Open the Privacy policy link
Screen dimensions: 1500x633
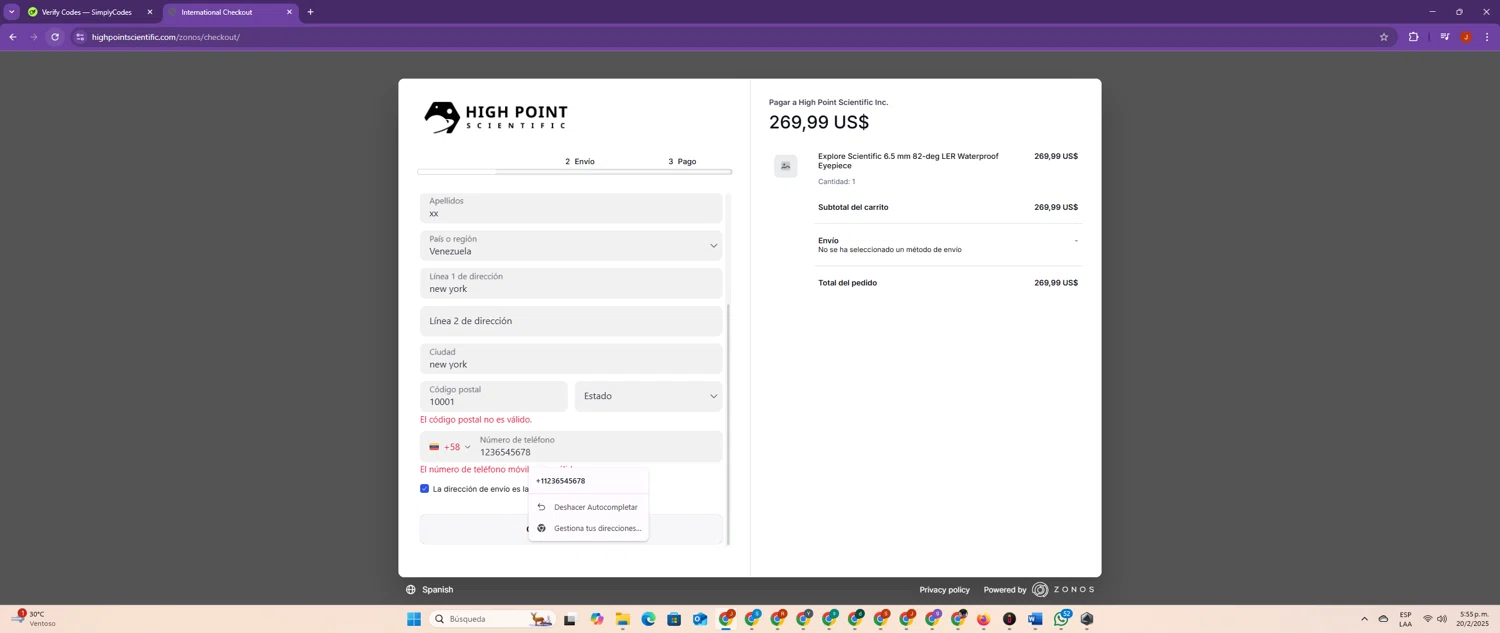pos(944,590)
